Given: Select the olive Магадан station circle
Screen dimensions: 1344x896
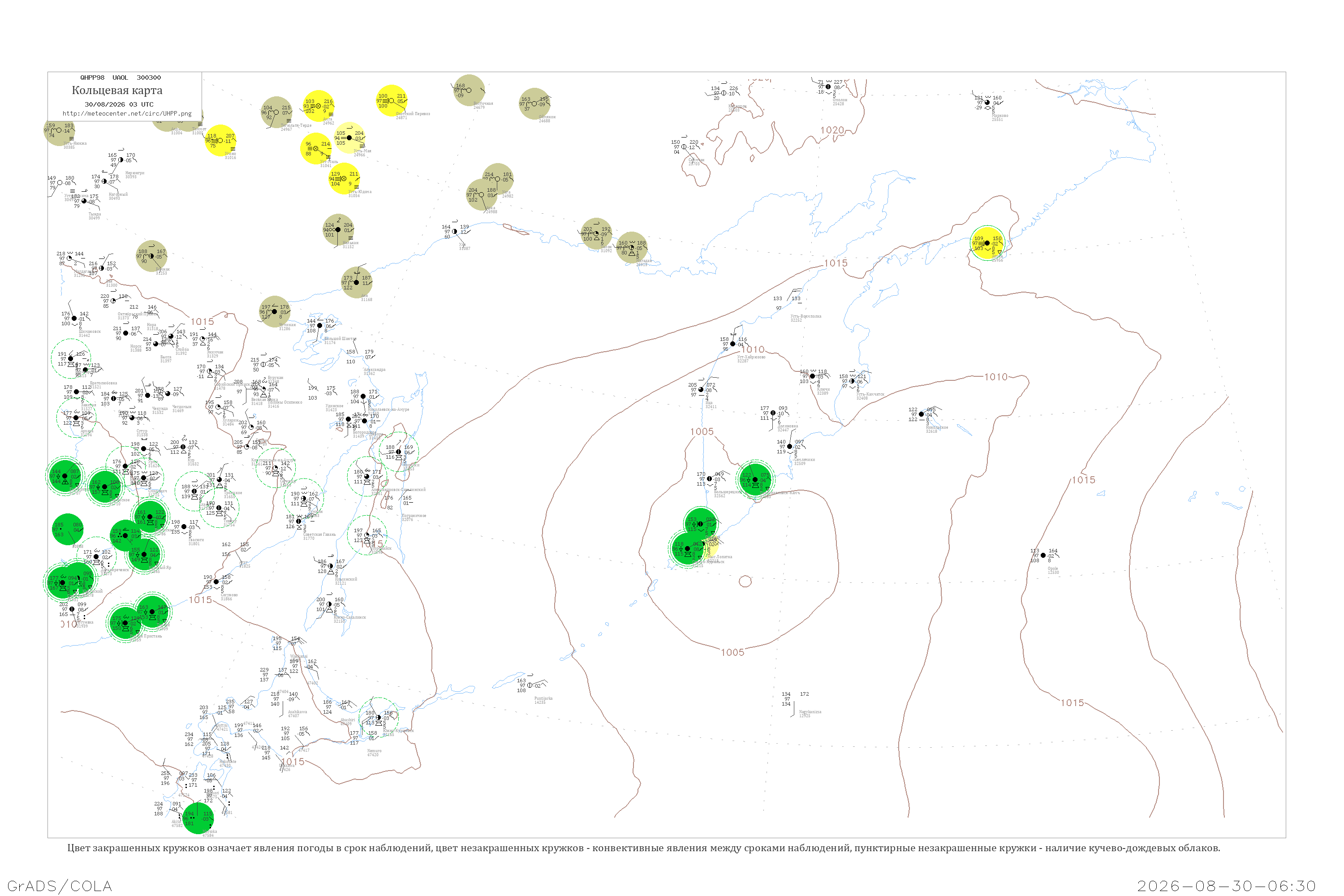Looking at the screenshot, I should tap(632, 247).
